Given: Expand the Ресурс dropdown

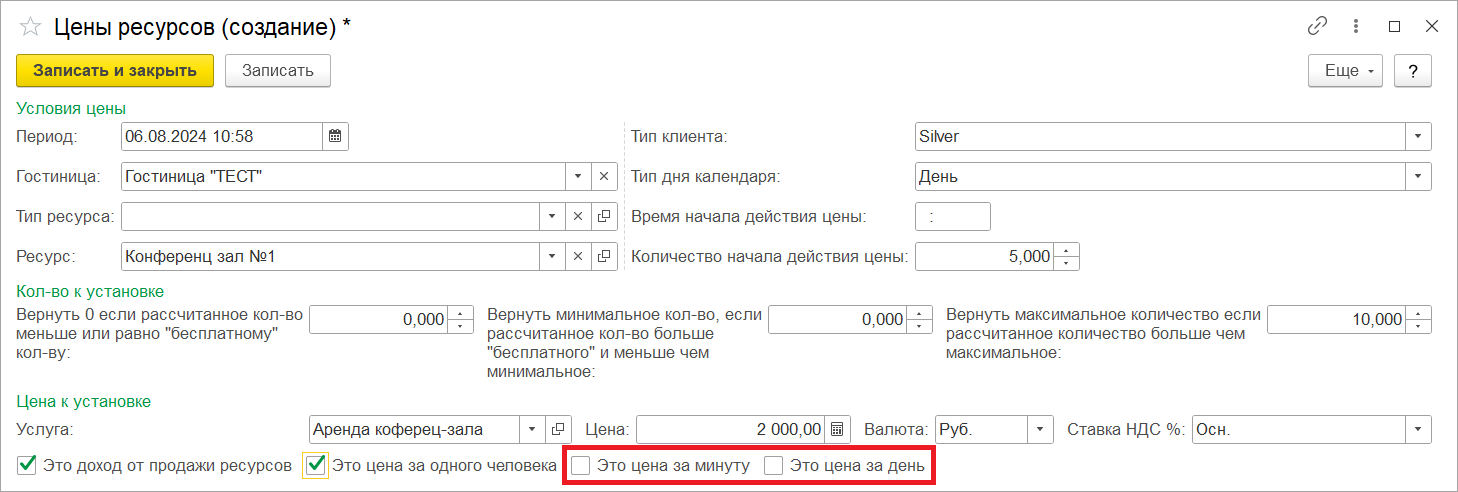Looking at the screenshot, I should (553, 257).
